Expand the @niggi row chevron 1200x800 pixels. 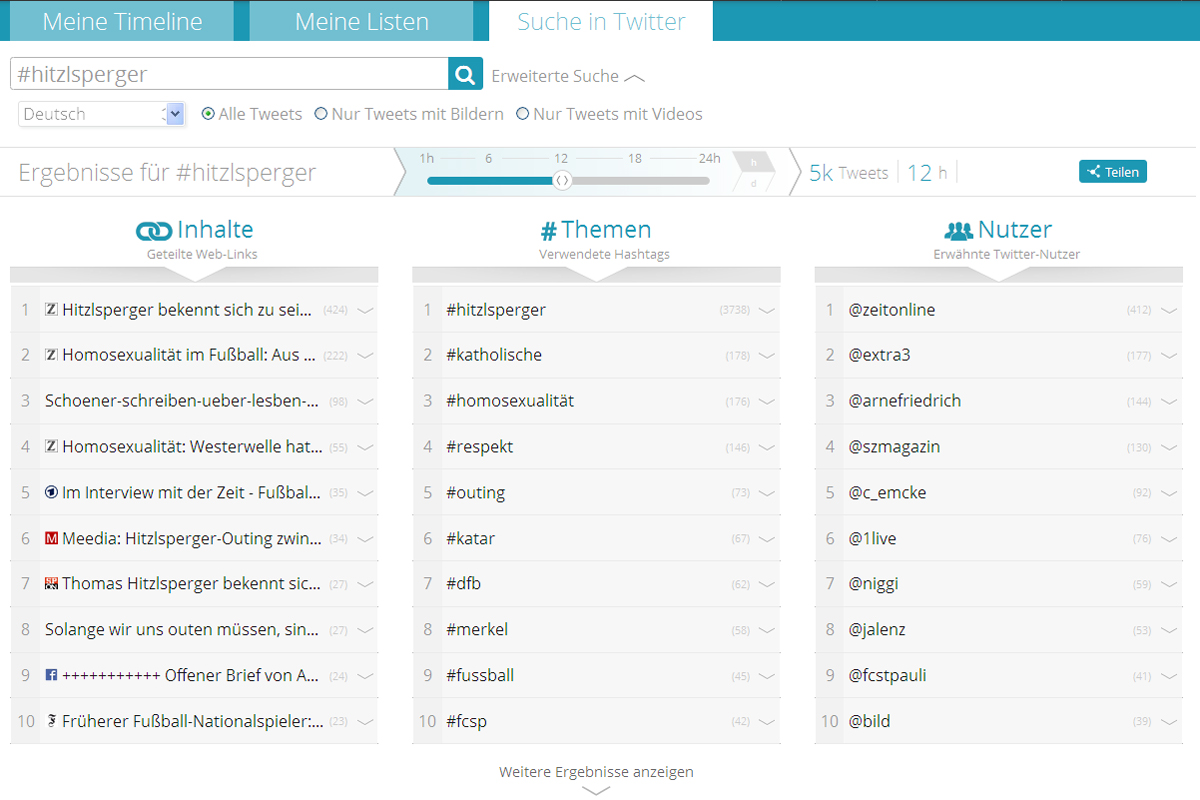[1169, 584]
